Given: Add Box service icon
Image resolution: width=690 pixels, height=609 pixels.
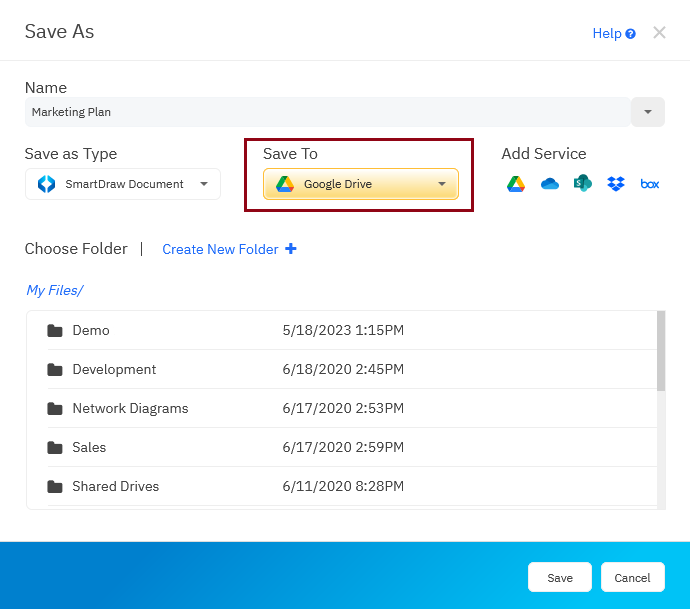Looking at the screenshot, I should (x=650, y=184).
